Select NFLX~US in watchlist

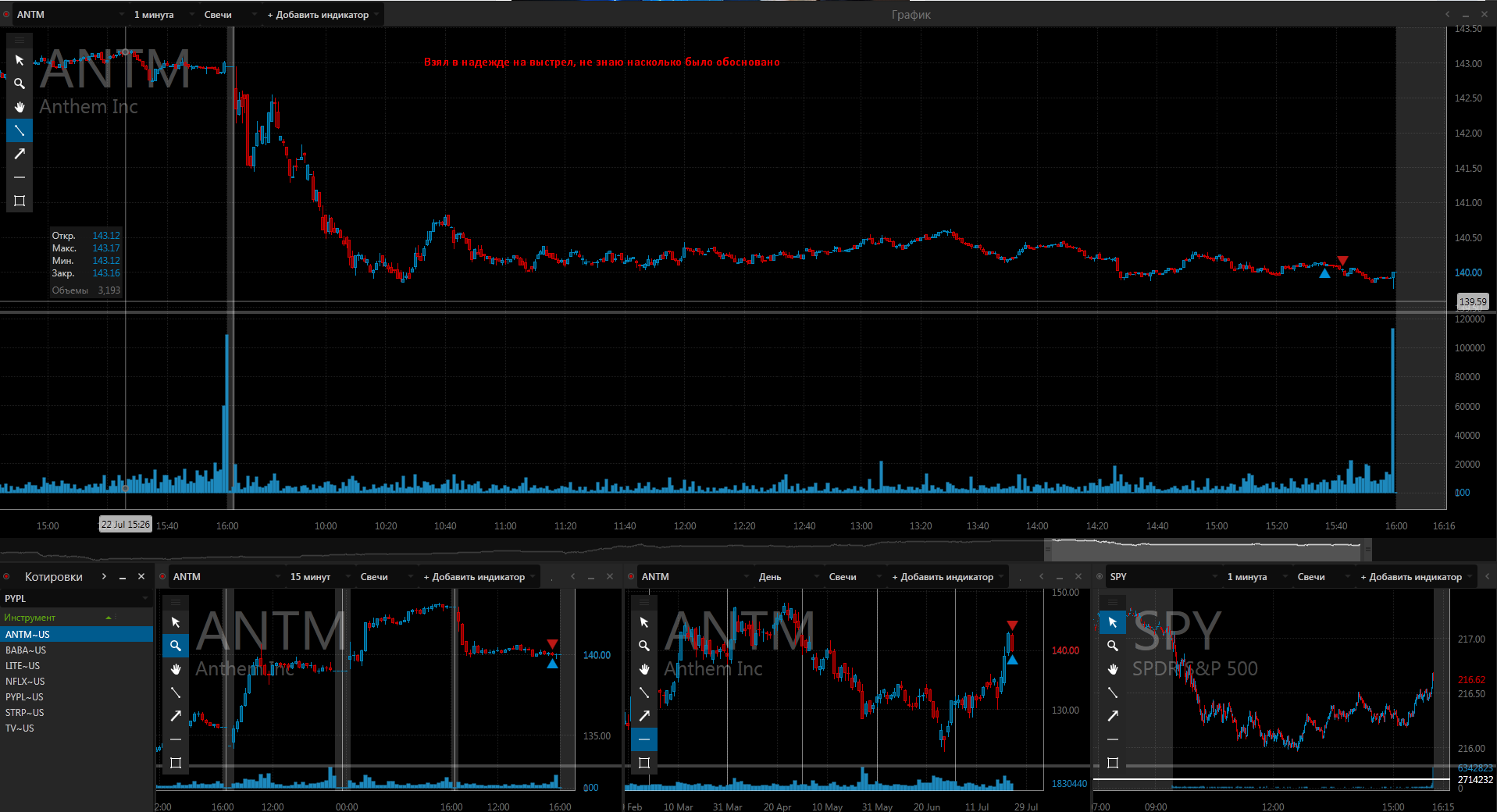[x=77, y=682]
